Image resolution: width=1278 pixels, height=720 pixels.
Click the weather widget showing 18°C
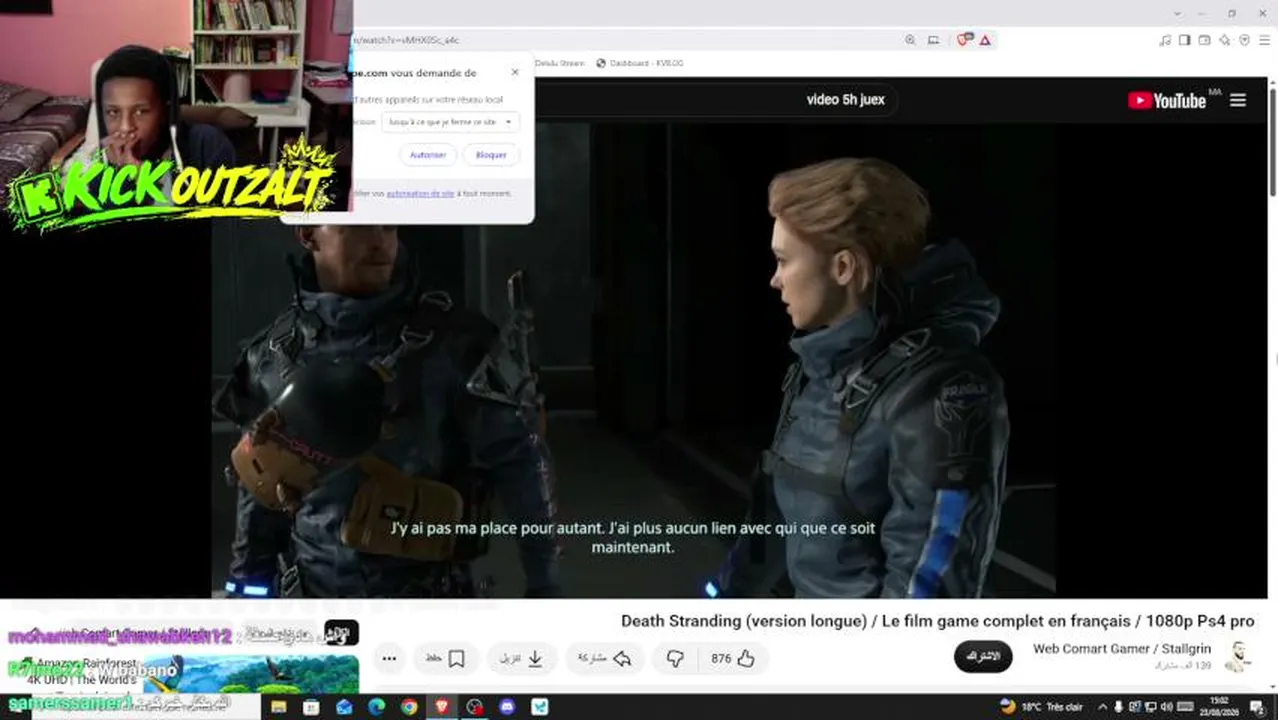click(x=1041, y=707)
